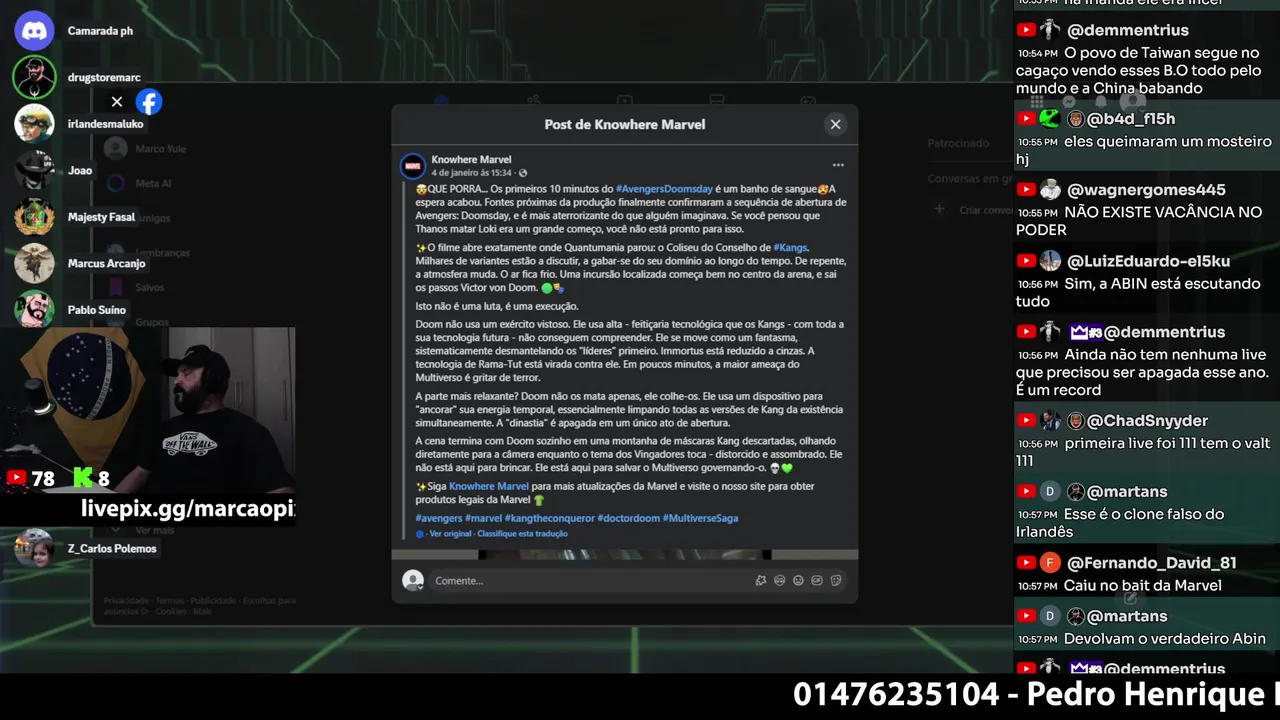This screenshot has width=1280, height=720.
Task: Open the #MultiverseSaga hashtag
Action: point(701,518)
